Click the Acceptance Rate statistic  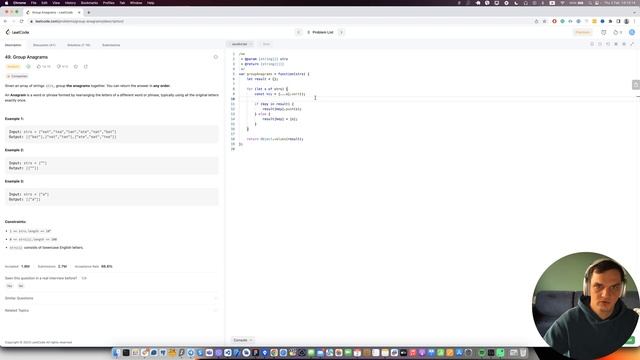93,267
